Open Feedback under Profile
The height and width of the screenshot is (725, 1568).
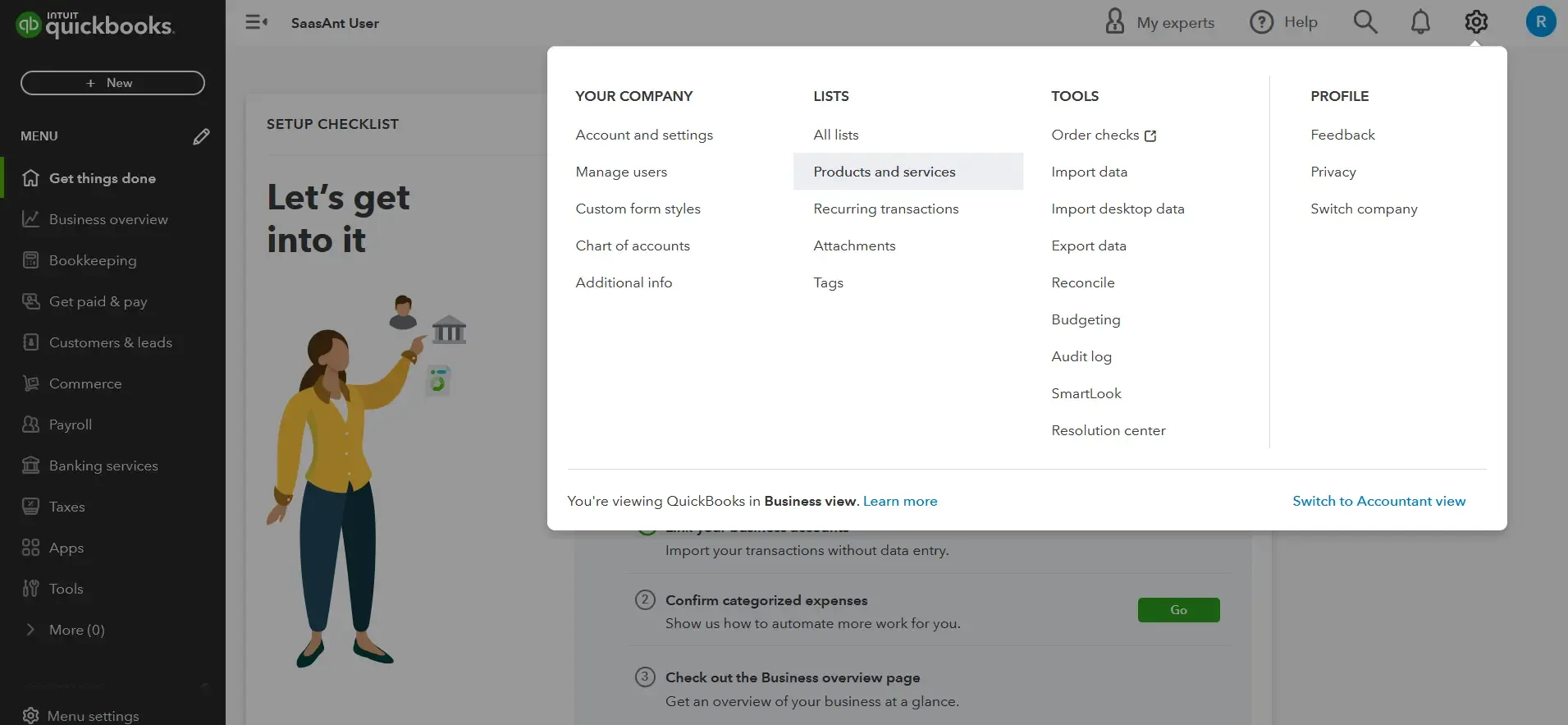point(1342,135)
